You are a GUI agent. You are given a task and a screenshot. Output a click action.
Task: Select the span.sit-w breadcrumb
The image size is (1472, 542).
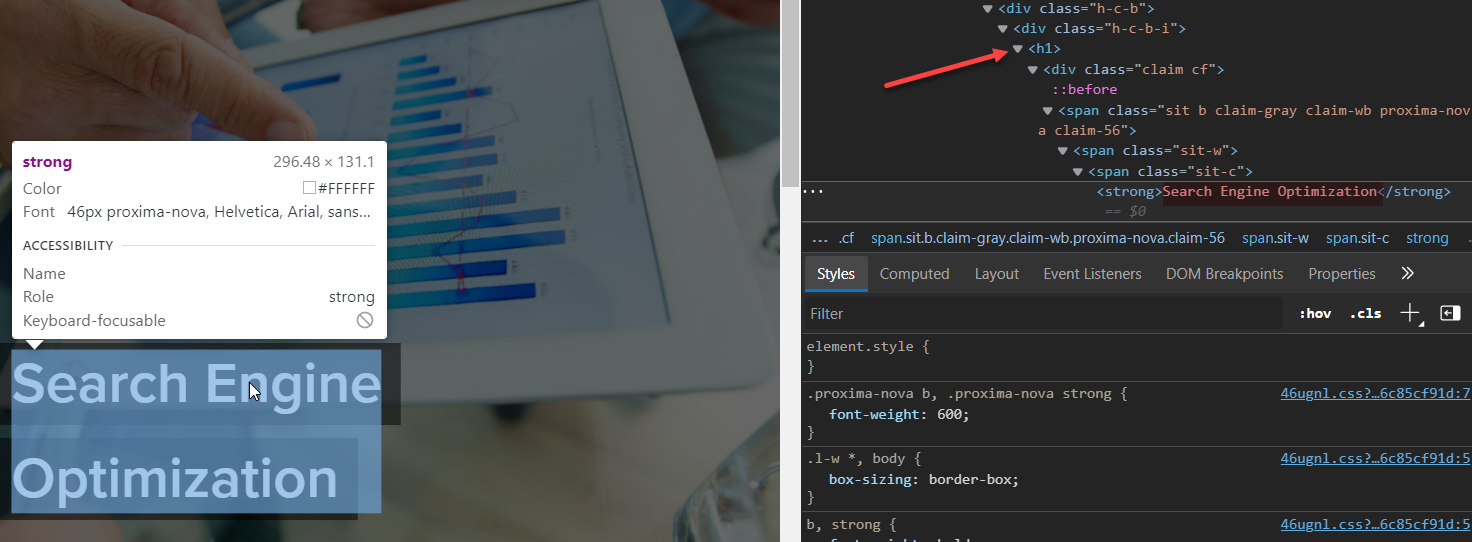[1275, 238]
